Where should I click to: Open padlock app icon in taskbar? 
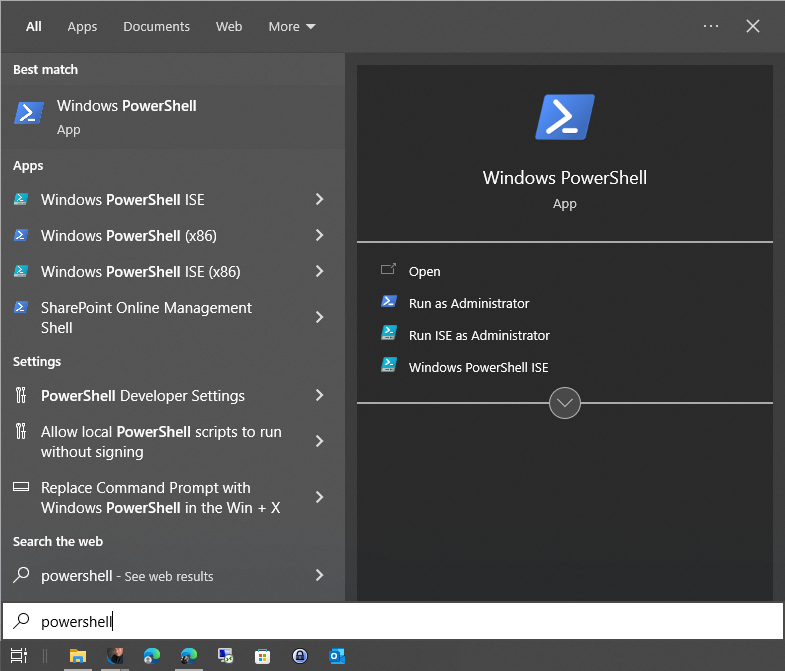(299, 655)
